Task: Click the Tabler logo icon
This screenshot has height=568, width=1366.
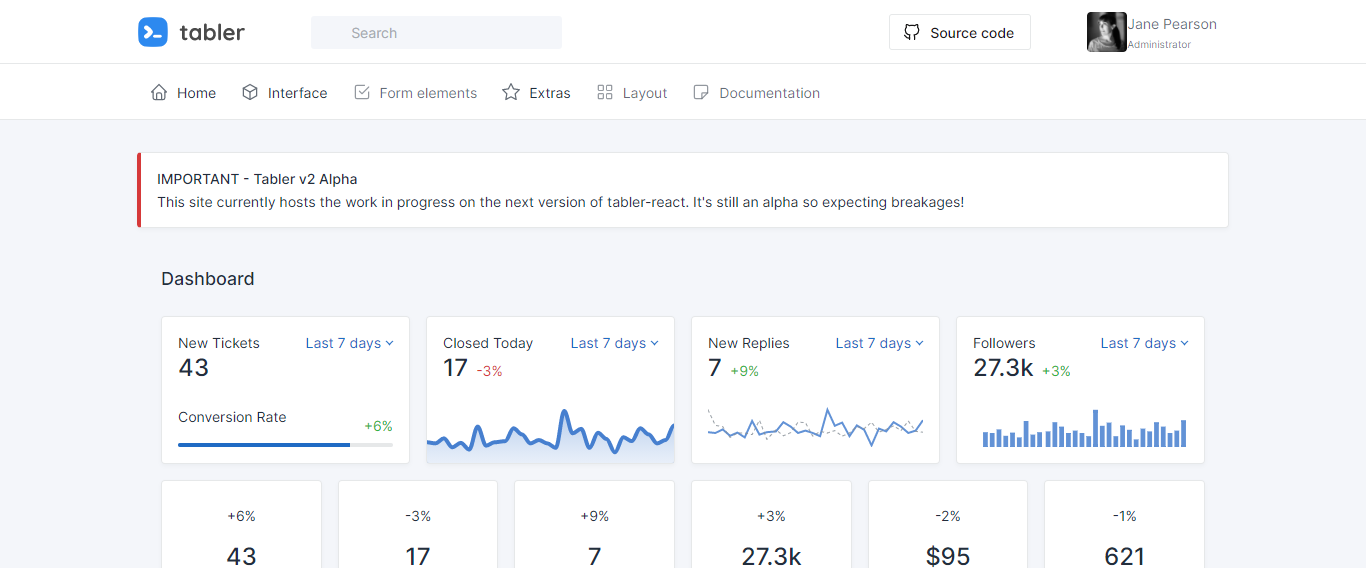Action: [153, 32]
